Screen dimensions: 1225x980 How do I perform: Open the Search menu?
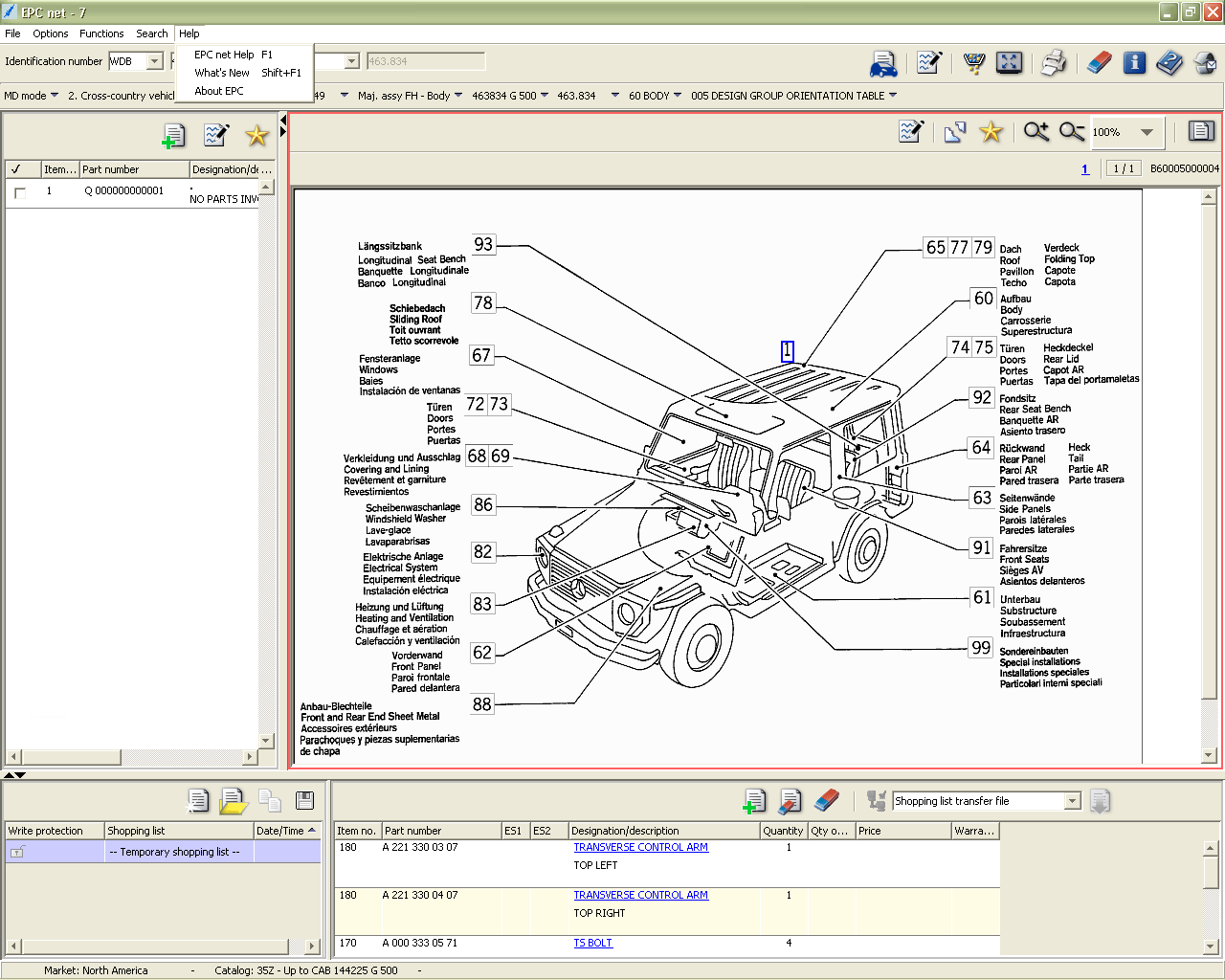pyautogui.click(x=151, y=33)
